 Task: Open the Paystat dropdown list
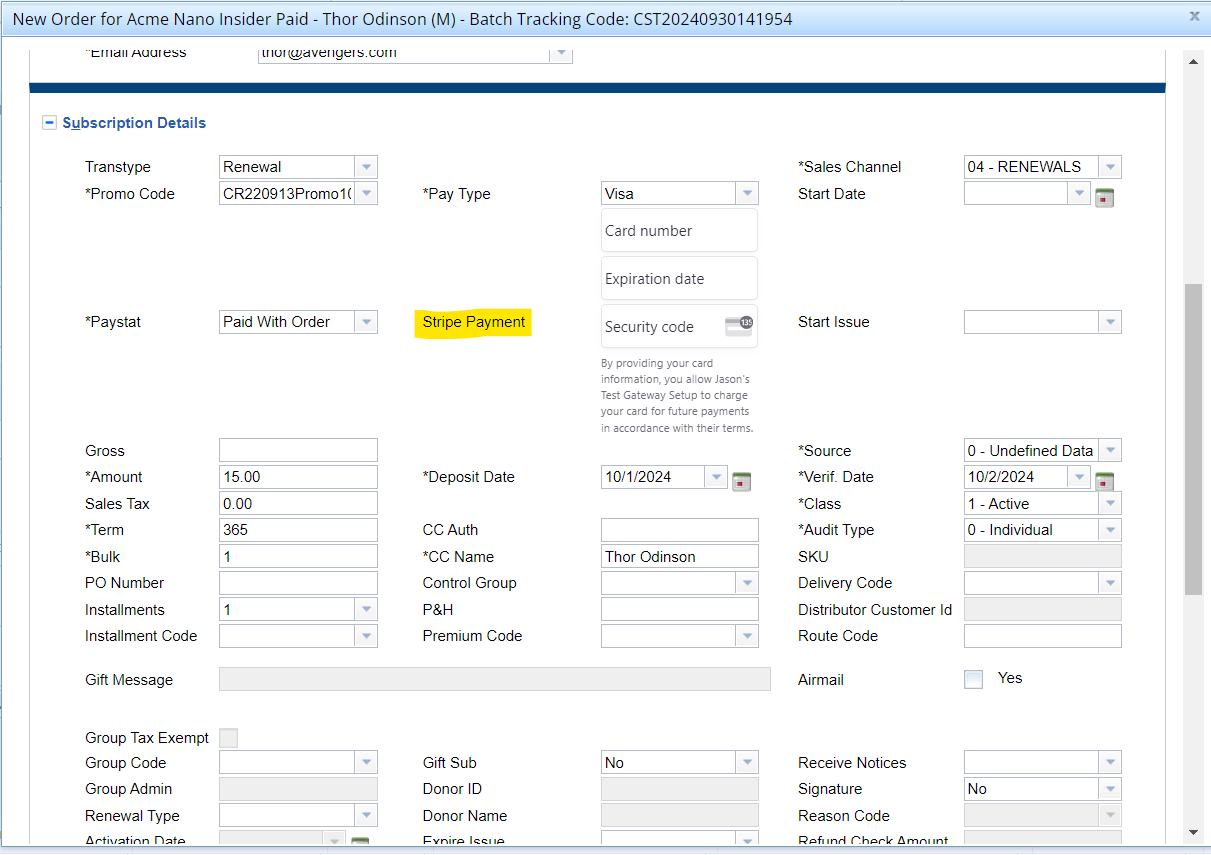coord(366,322)
